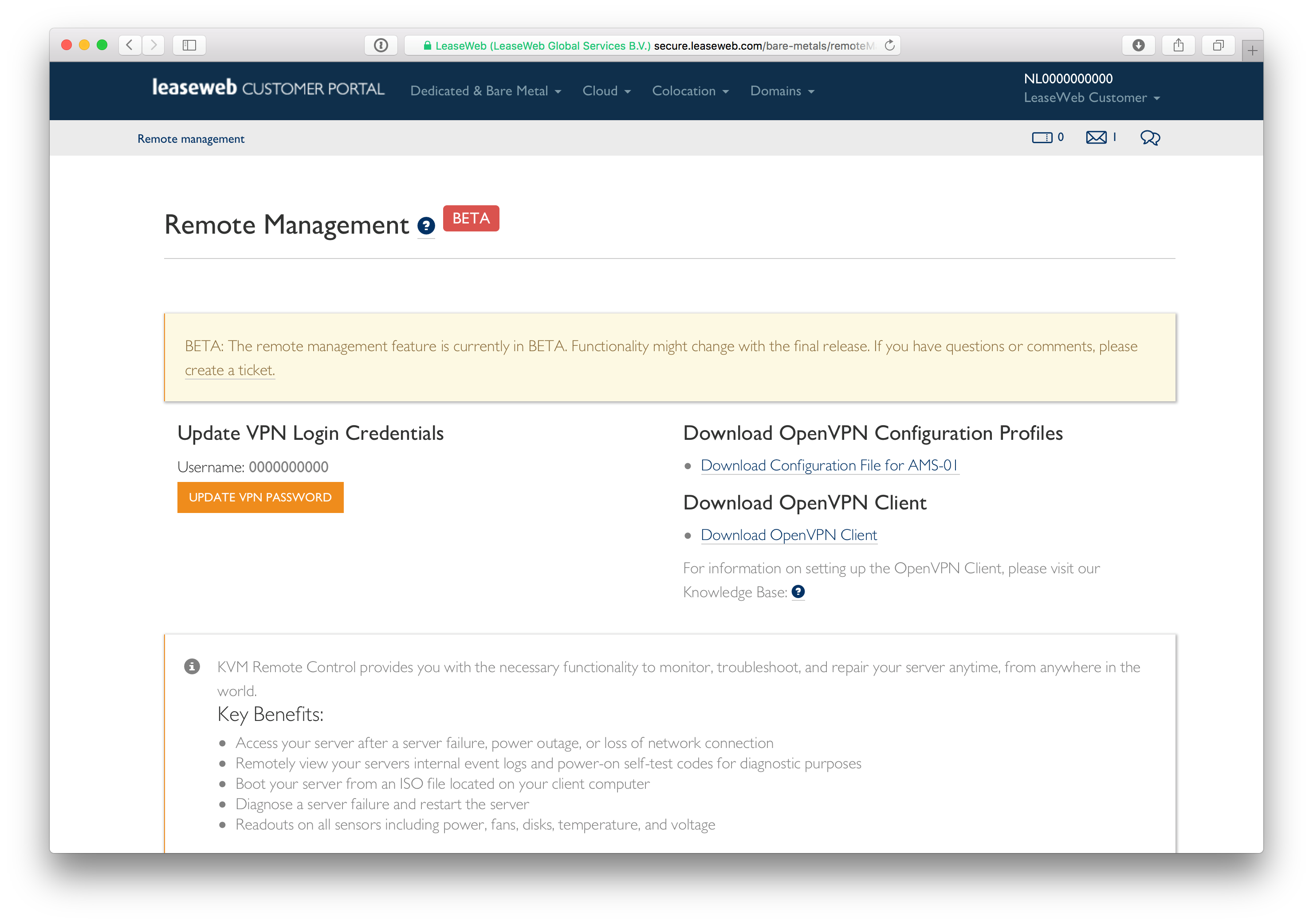
Task: Click the Download OpenVPN Client link
Action: click(789, 535)
